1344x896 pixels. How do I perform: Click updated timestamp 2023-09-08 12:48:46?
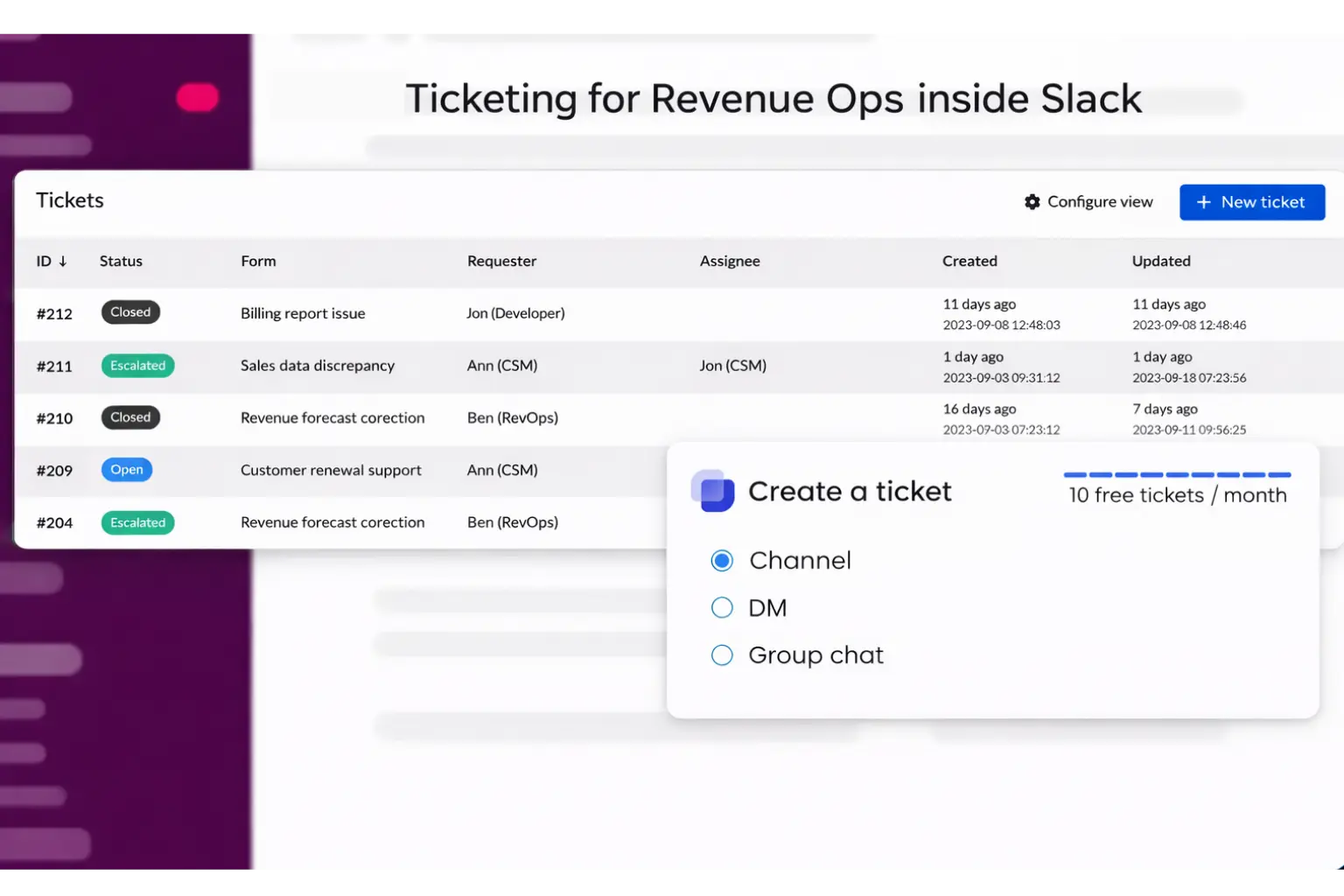pos(1189,325)
